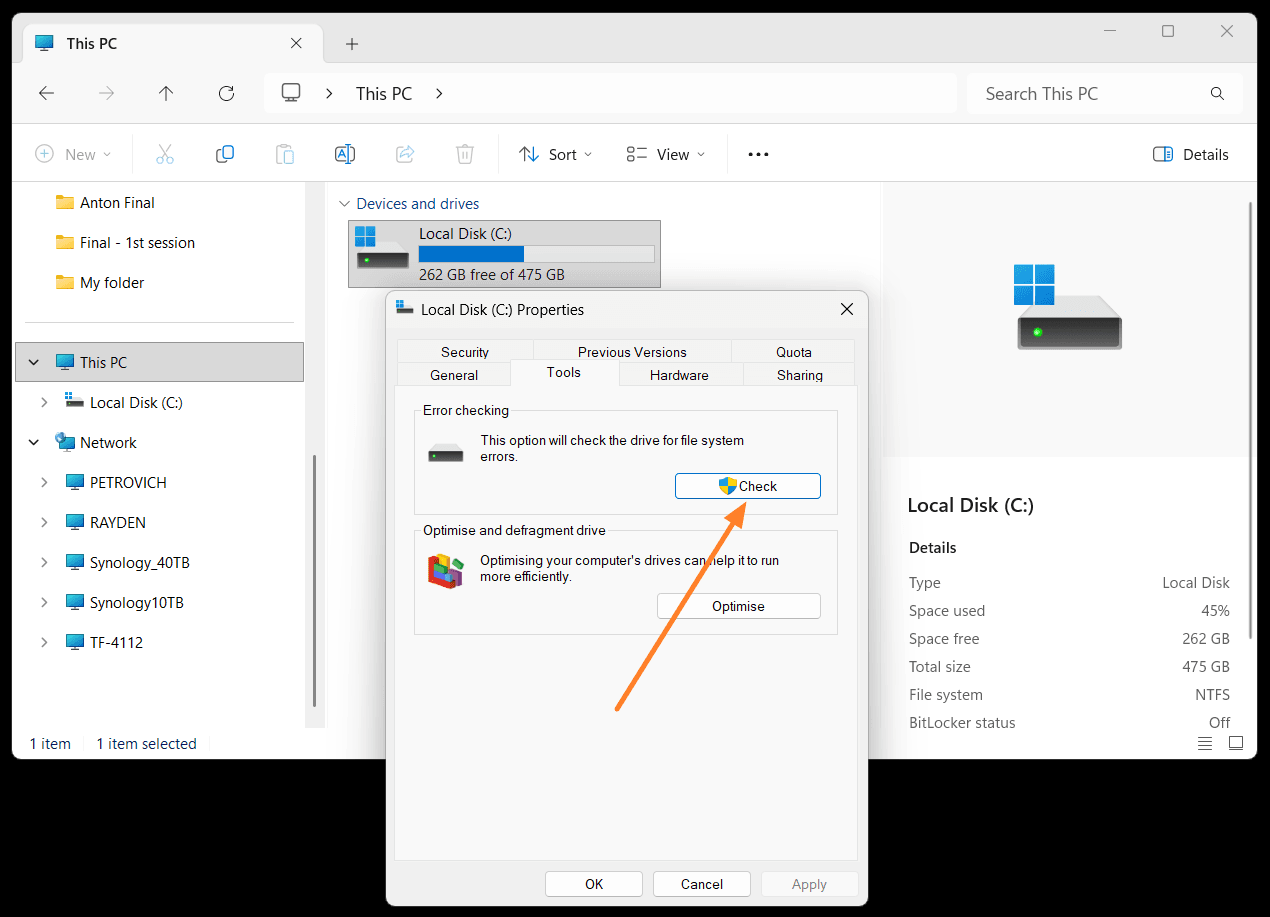Screen dimensions: 1270x917
Task: Click the Cut scissors icon
Action: point(165,154)
